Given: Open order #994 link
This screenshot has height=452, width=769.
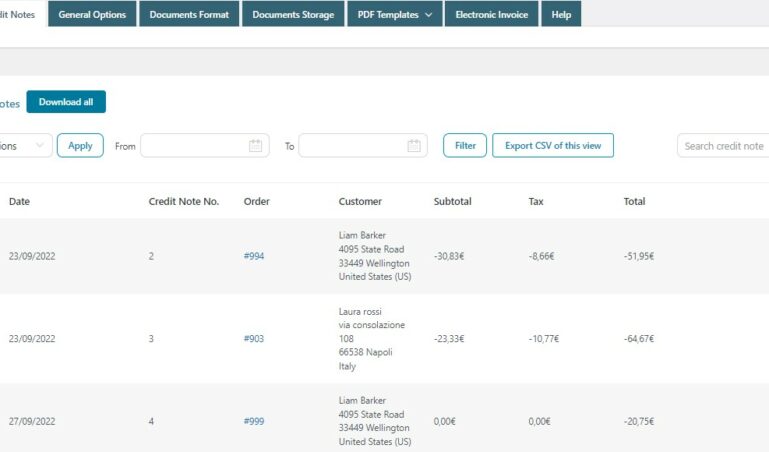Looking at the screenshot, I should click(x=254, y=256).
